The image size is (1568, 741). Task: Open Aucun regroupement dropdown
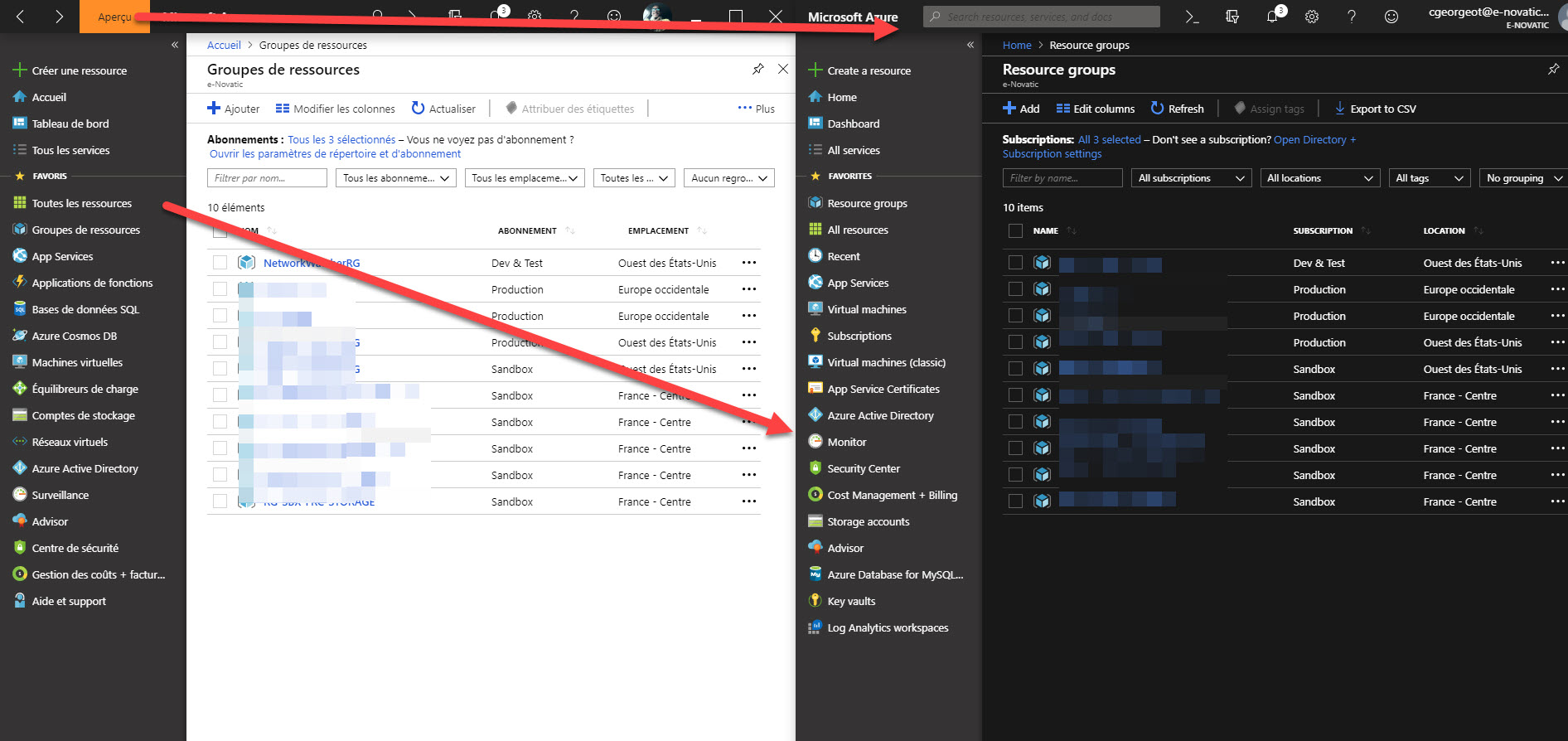729,178
